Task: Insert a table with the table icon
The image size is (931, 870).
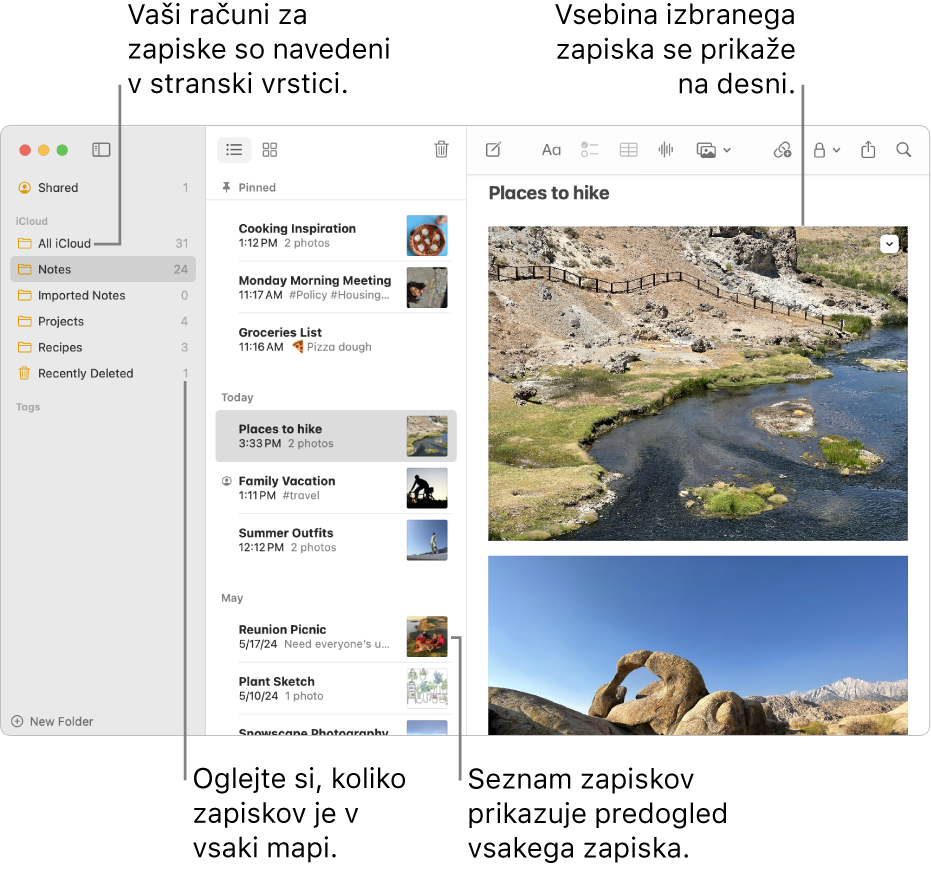Action: click(x=628, y=150)
